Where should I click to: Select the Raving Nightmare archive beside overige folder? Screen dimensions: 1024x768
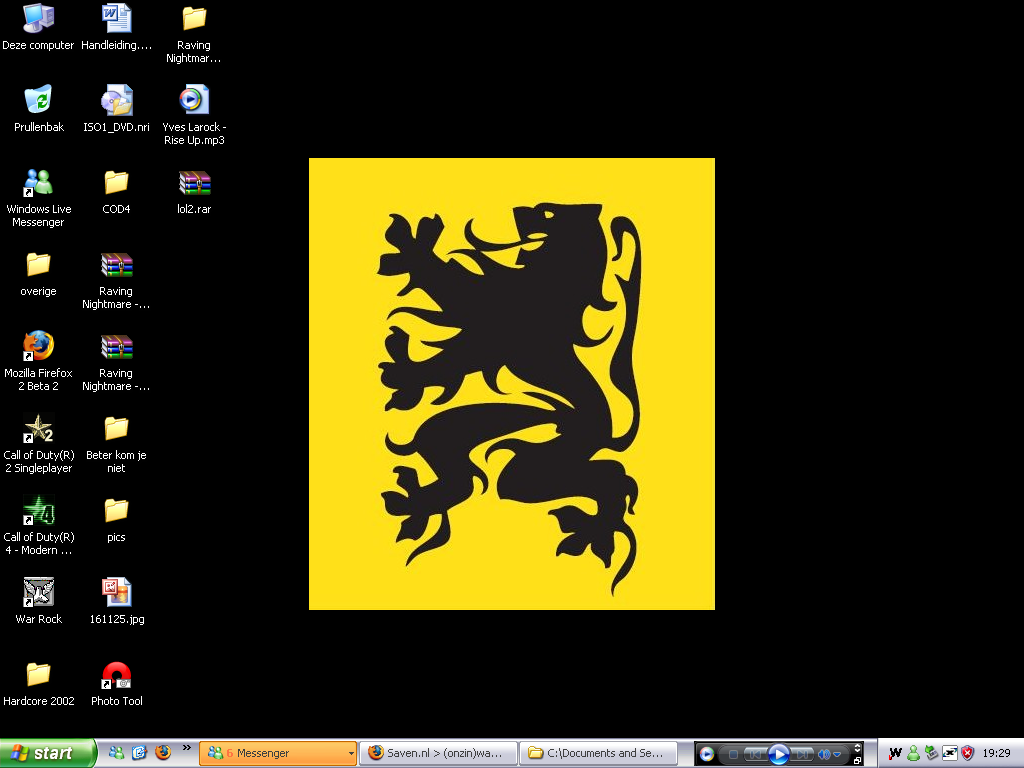coord(116,281)
